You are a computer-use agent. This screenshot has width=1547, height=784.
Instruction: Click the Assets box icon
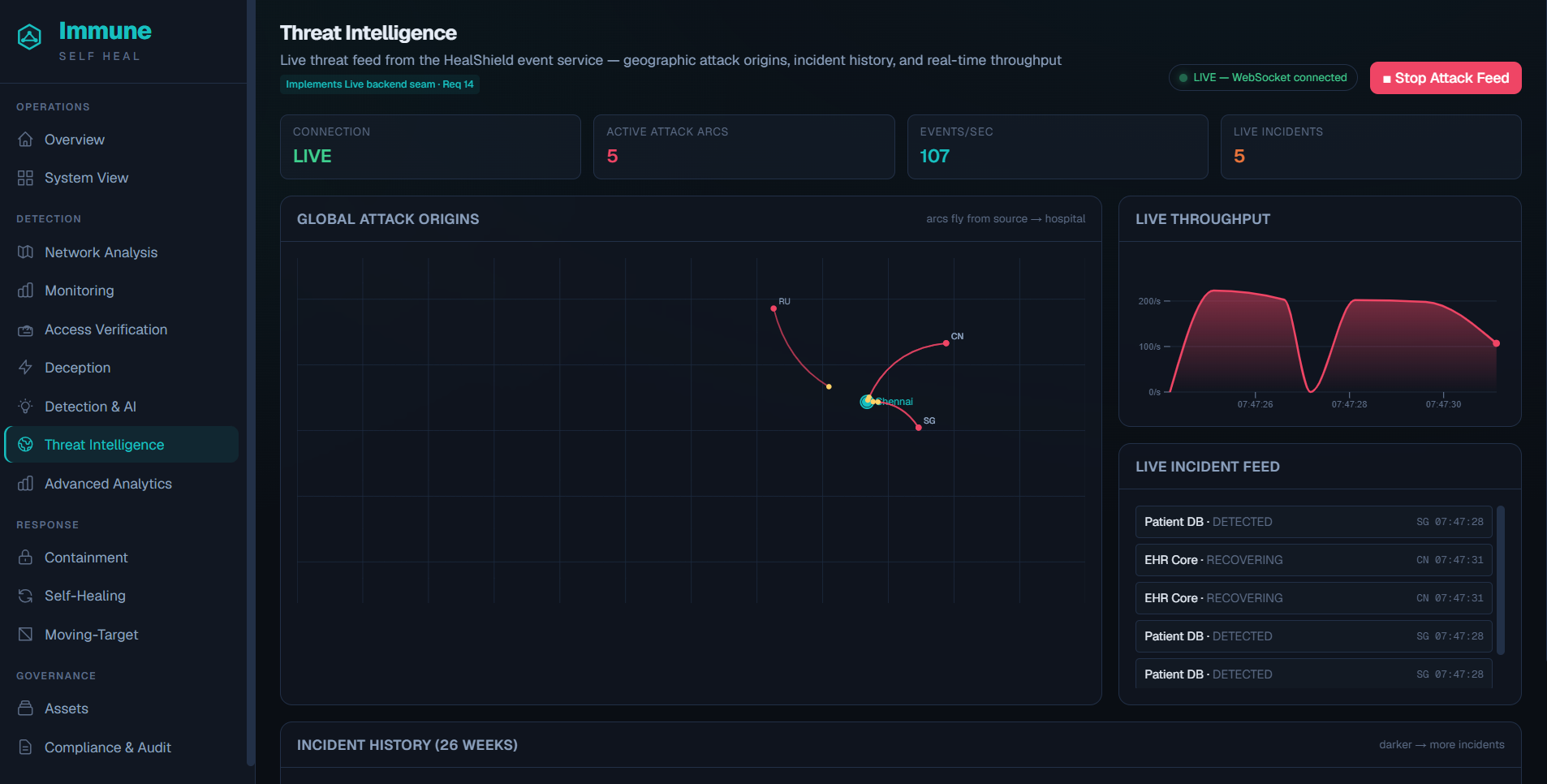25,709
